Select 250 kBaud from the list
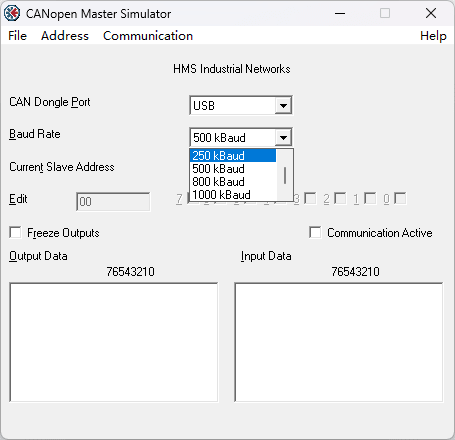The image size is (455, 440). [x=233, y=156]
